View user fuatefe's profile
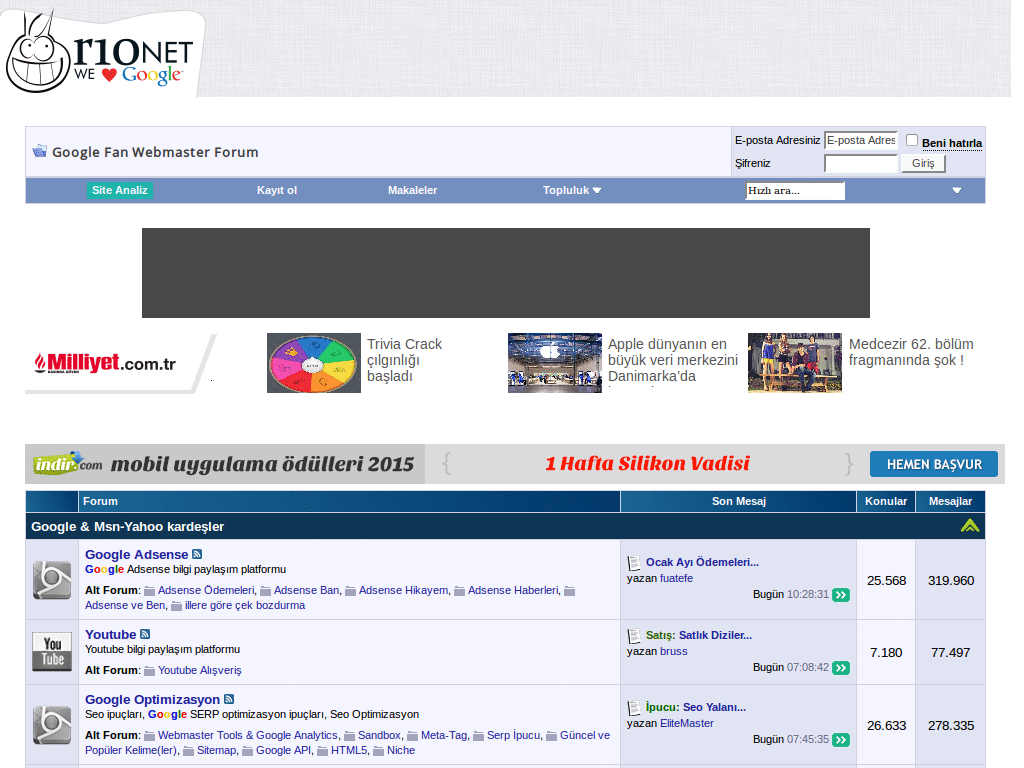This screenshot has width=1024, height=768. point(677,578)
